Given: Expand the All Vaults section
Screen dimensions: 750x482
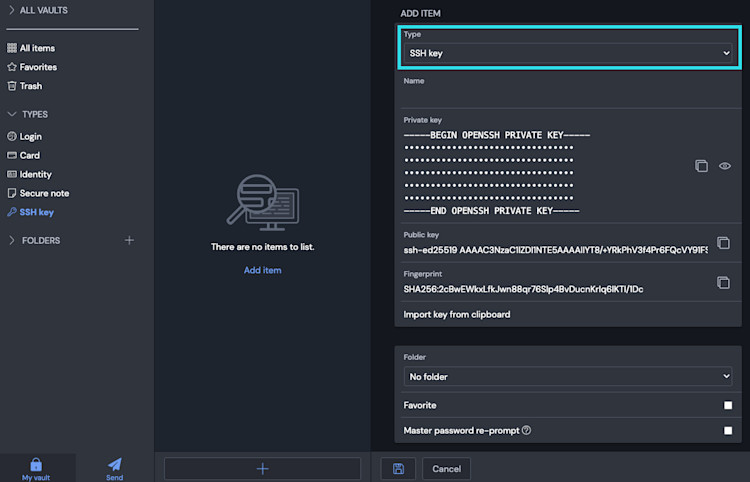Looking at the screenshot, I should [12, 10].
